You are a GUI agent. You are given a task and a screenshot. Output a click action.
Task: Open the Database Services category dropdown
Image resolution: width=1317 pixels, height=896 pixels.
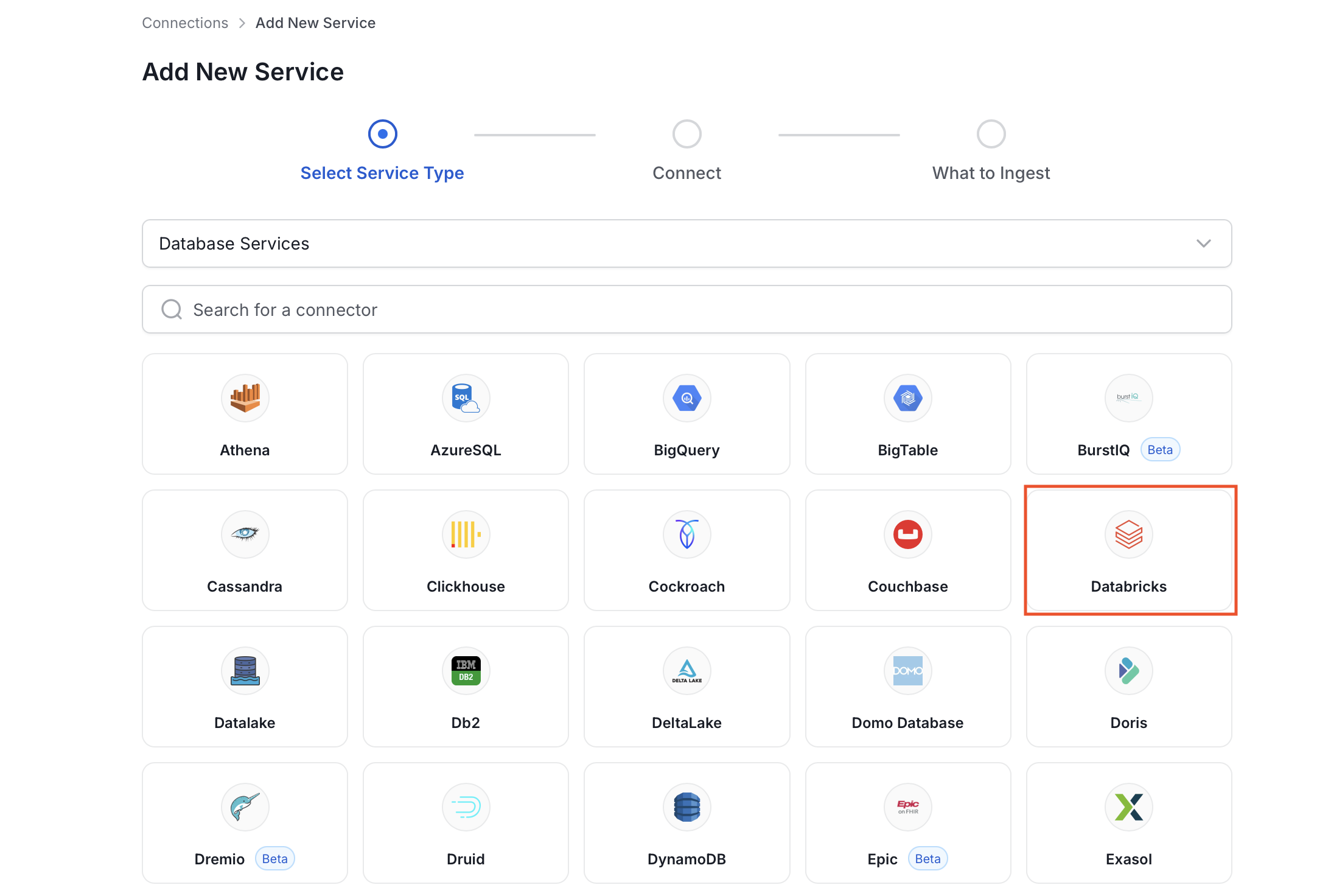tap(686, 243)
